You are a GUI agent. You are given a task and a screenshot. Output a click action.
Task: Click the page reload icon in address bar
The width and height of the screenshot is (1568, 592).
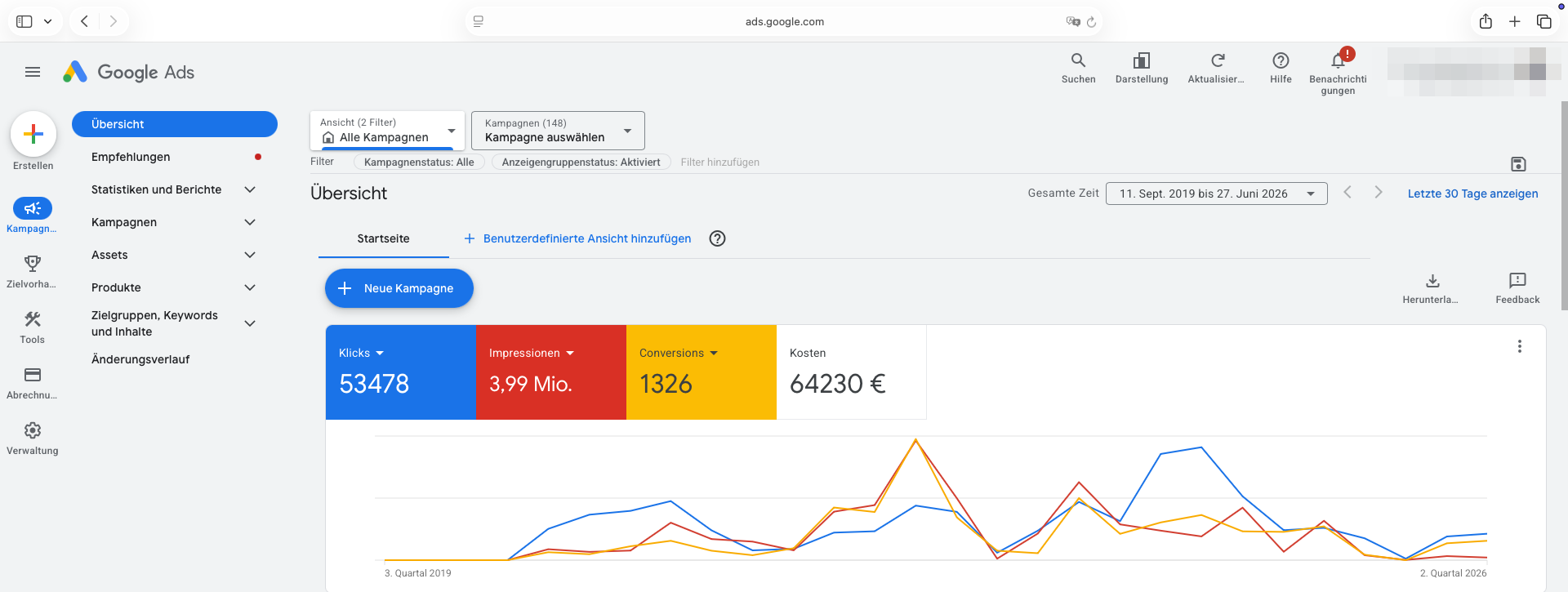tap(1091, 22)
